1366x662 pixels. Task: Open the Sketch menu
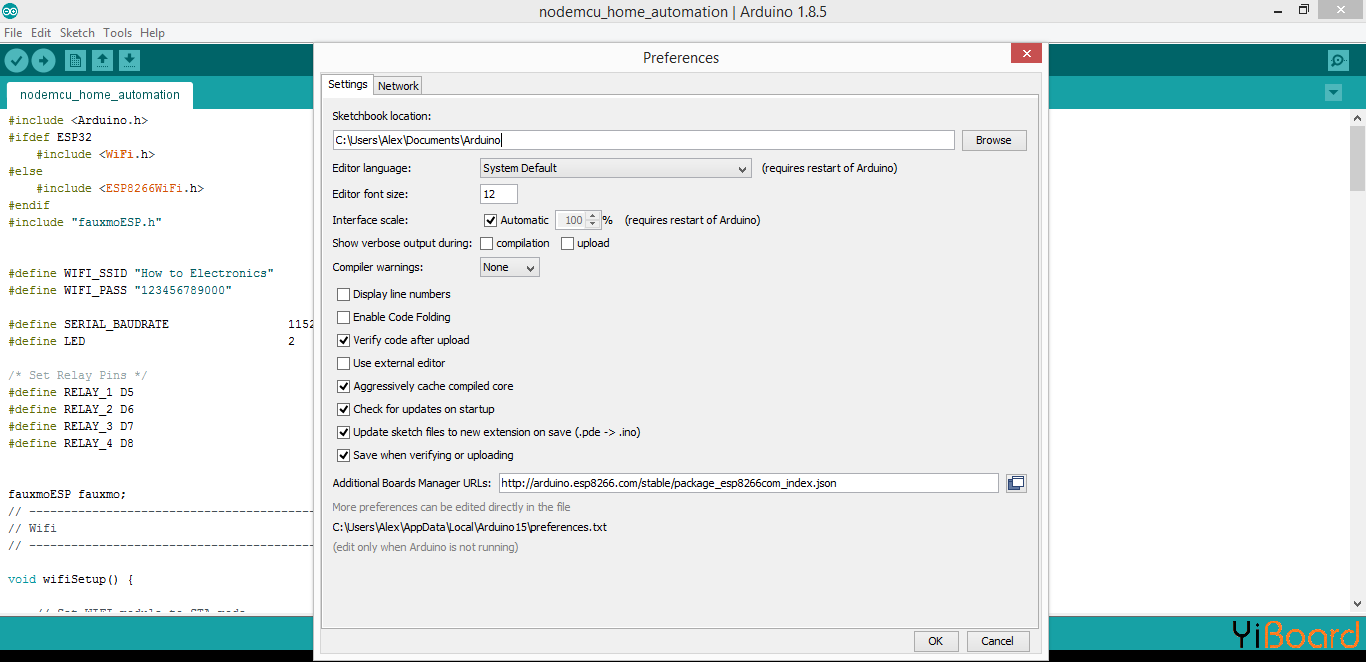[x=77, y=33]
